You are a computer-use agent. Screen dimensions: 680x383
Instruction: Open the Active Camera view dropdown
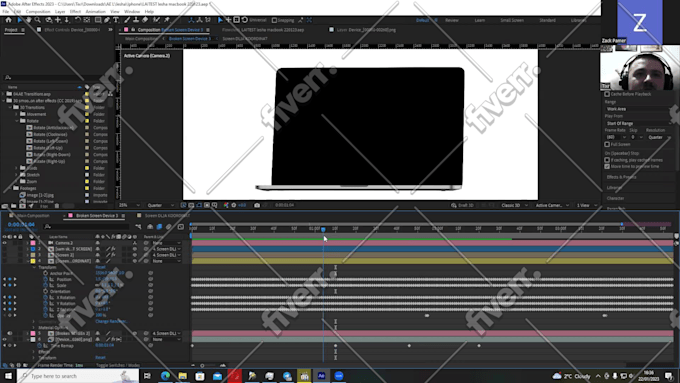(x=552, y=205)
